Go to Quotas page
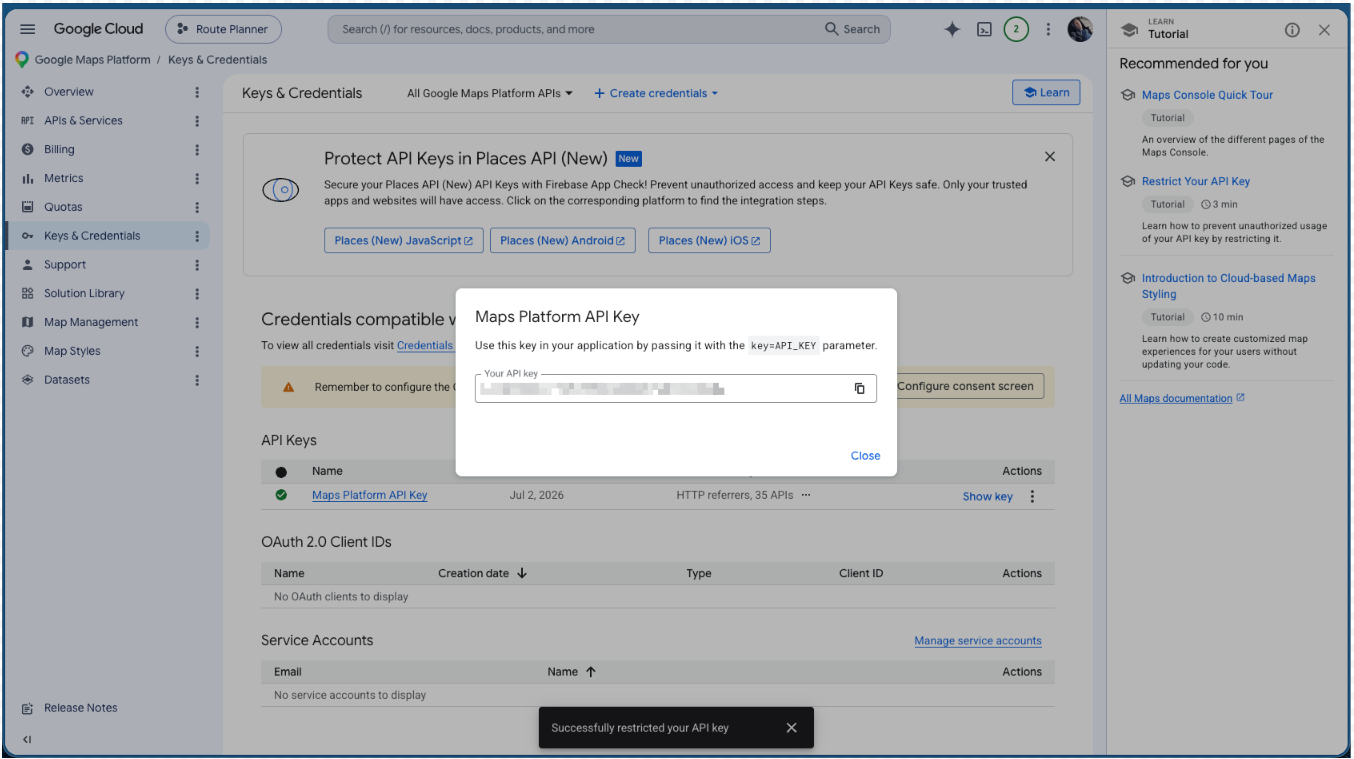Viewport: 1354px width, 759px height. click(63, 207)
